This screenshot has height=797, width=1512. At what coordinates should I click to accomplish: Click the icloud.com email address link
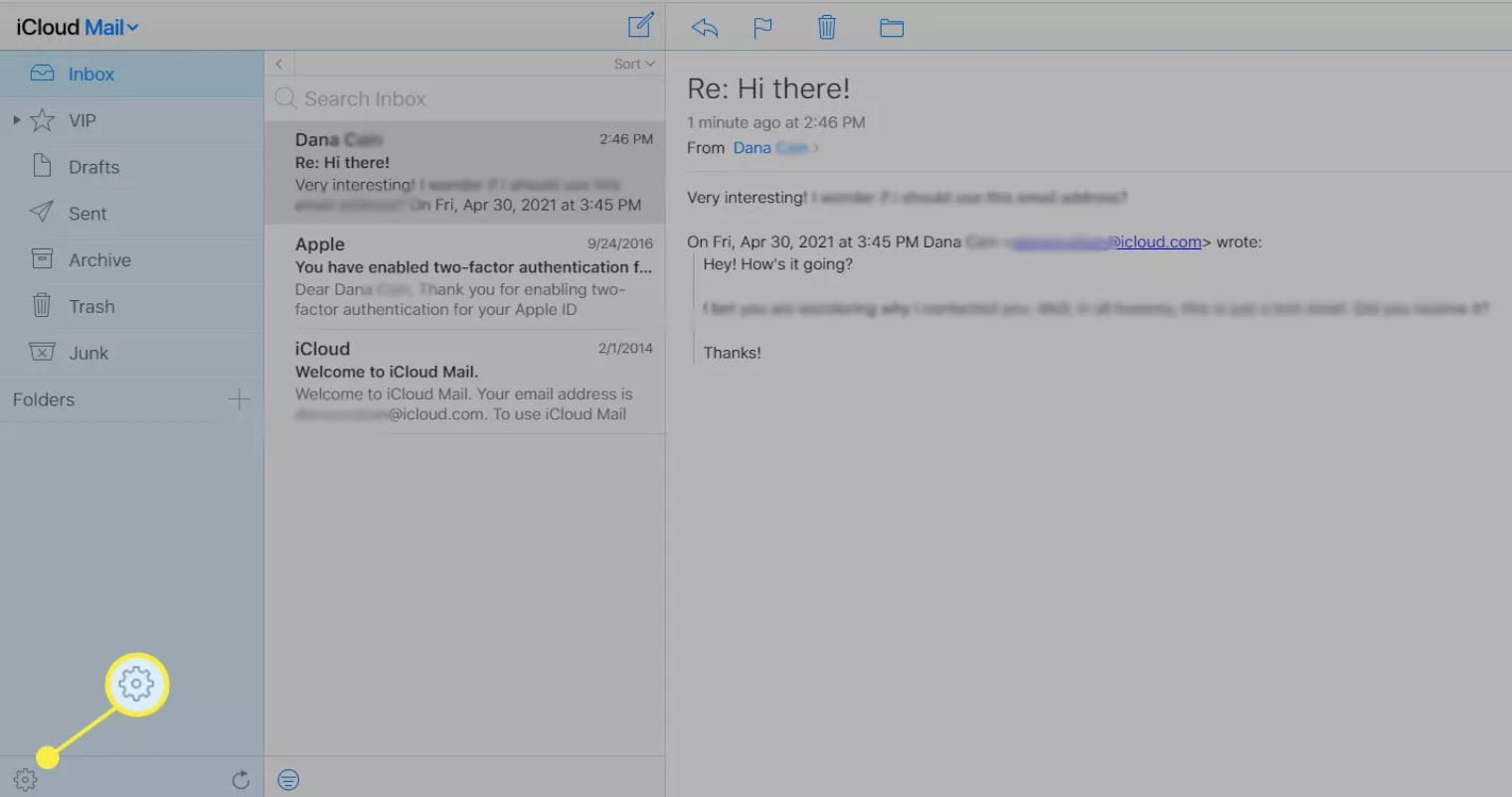pos(1106,241)
